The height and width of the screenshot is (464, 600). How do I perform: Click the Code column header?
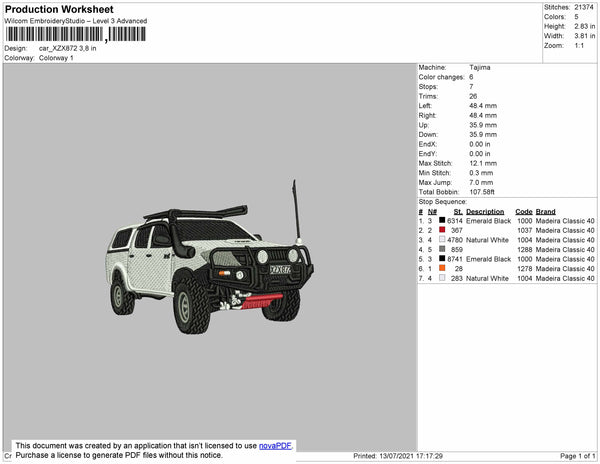click(x=523, y=212)
